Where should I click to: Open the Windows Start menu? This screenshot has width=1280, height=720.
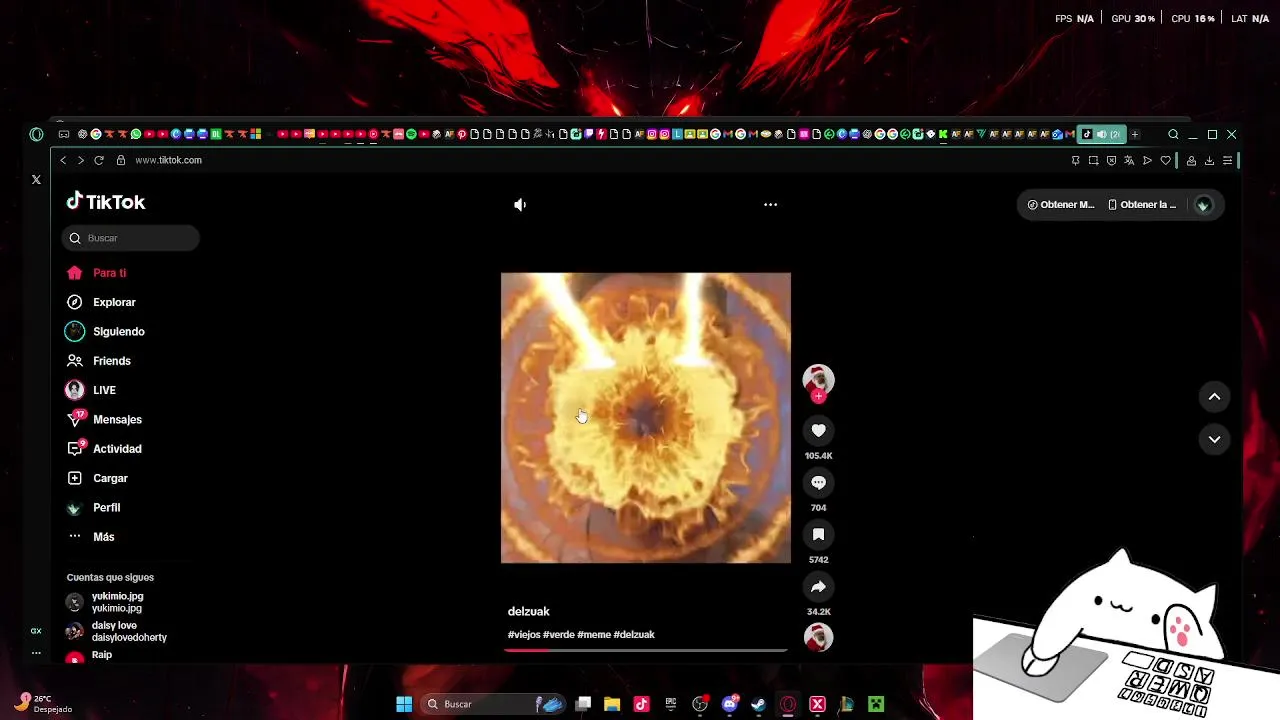tap(404, 704)
